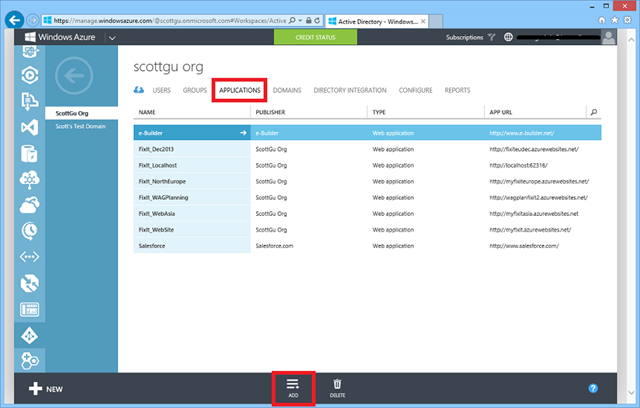This screenshot has height=408, width=640.
Task: Open the Networks sidebar icon
Action: (x=29, y=257)
